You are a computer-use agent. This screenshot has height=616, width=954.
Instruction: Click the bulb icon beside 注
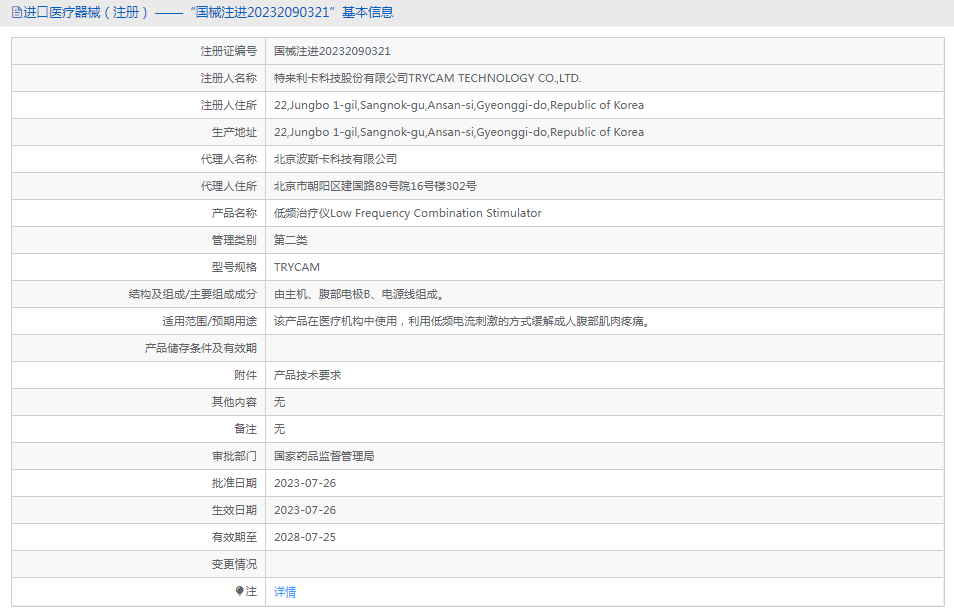(x=239, y=591)
